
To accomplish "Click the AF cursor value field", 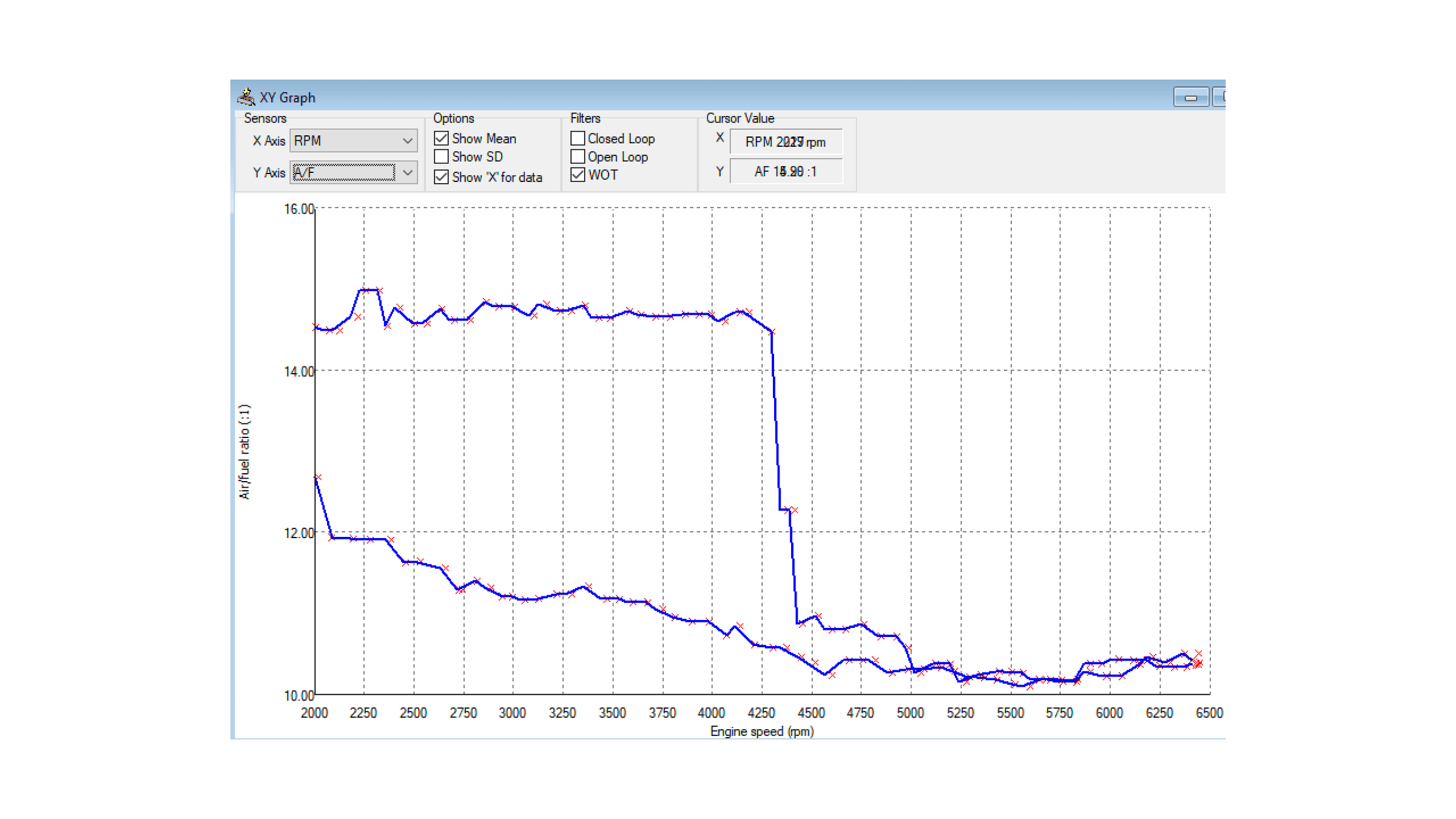I will coord(786,171).
